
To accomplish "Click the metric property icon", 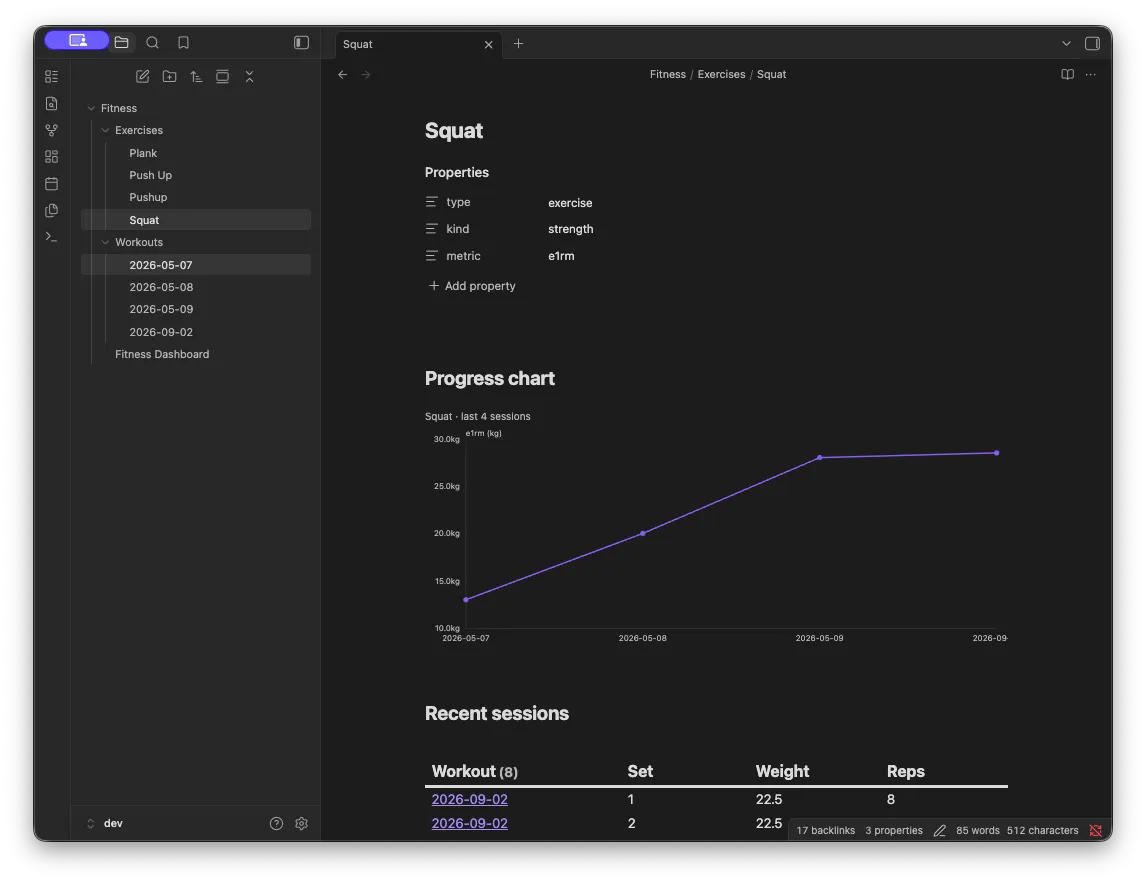I will click(x=432, y=256).
